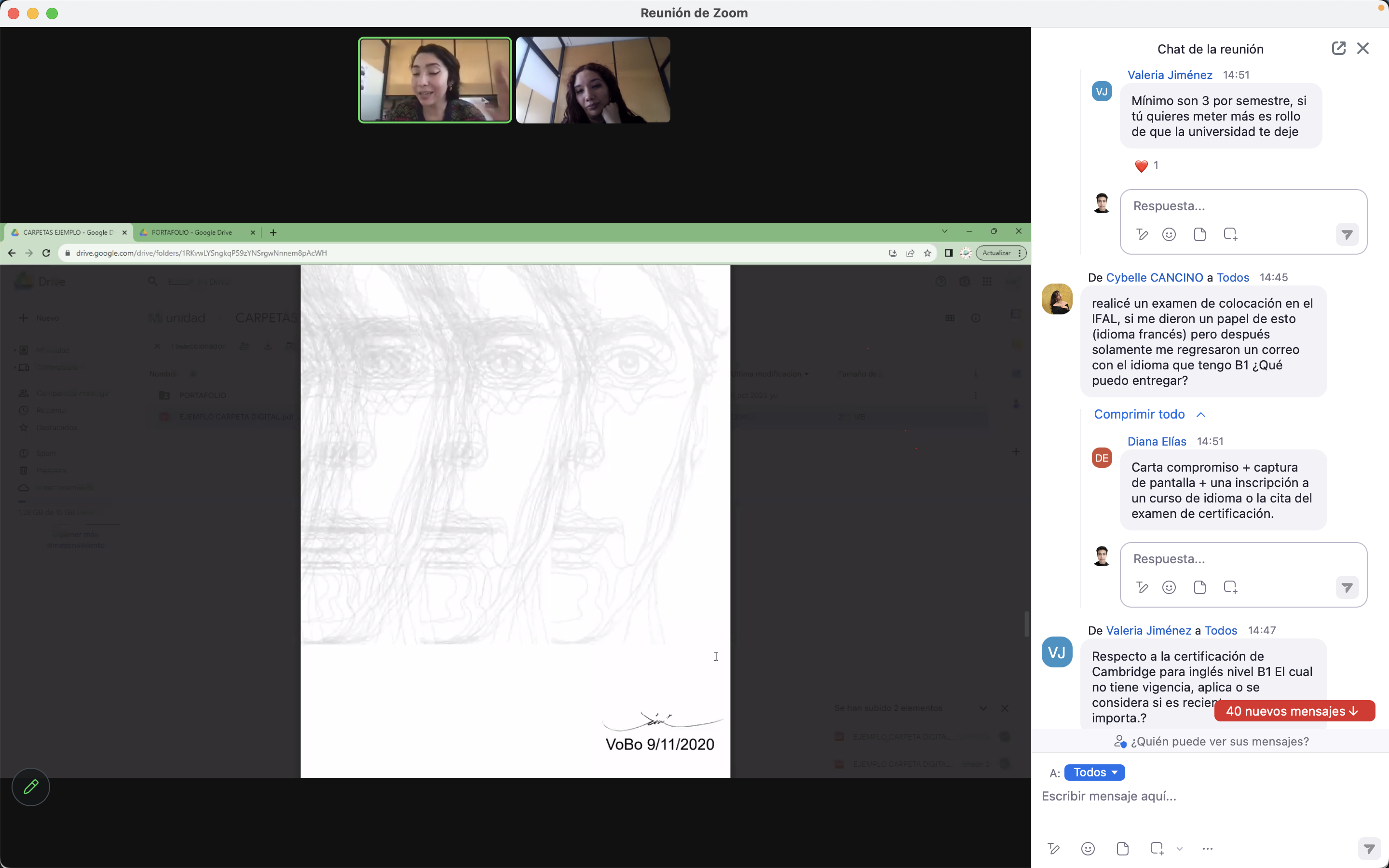The image size is (1389, 868).
Task: Open text formatting in bottom message toolbar
Action: pyautogui.click(x=1053, y=849)
